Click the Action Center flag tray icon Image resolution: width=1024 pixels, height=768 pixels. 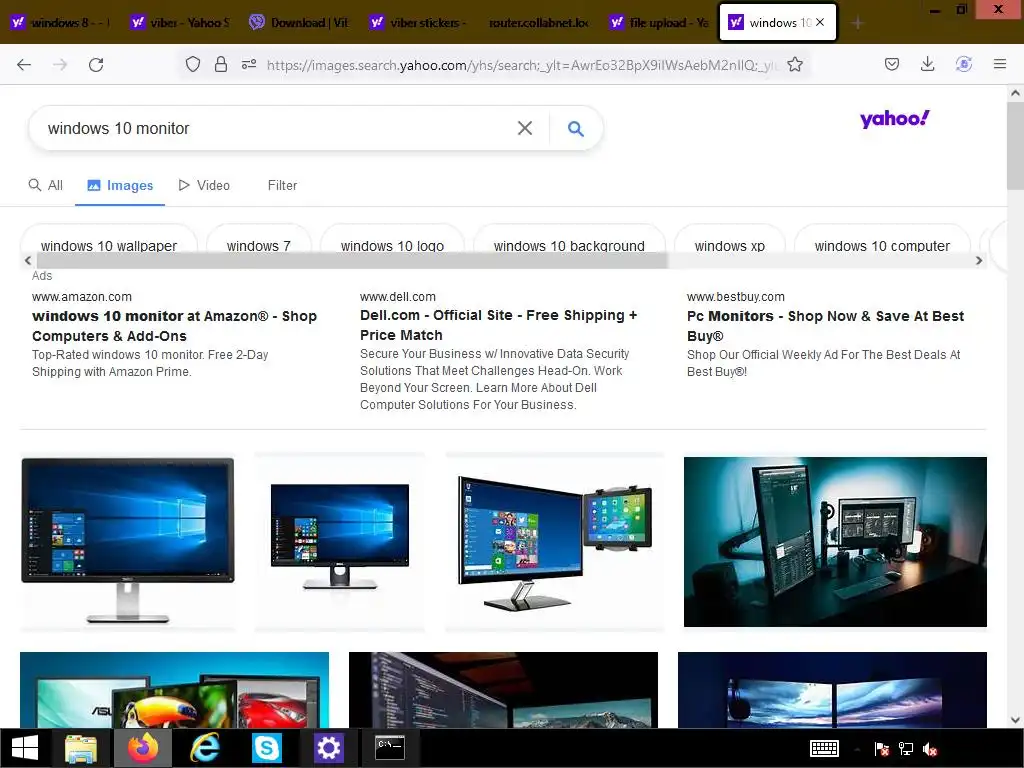pyautogui.click(x=881, y=748)
